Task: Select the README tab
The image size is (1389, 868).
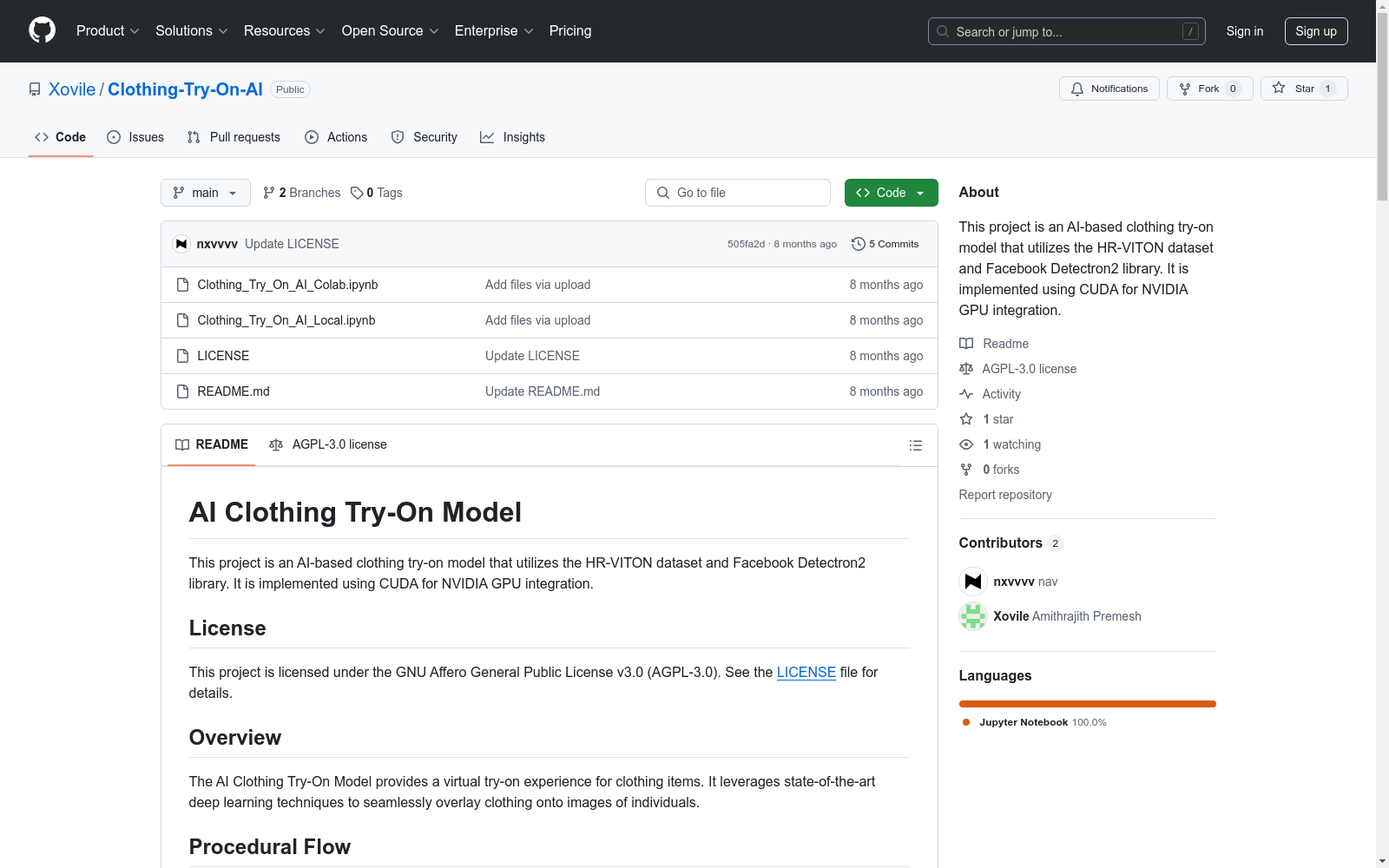Action: (x=212, y=444)
